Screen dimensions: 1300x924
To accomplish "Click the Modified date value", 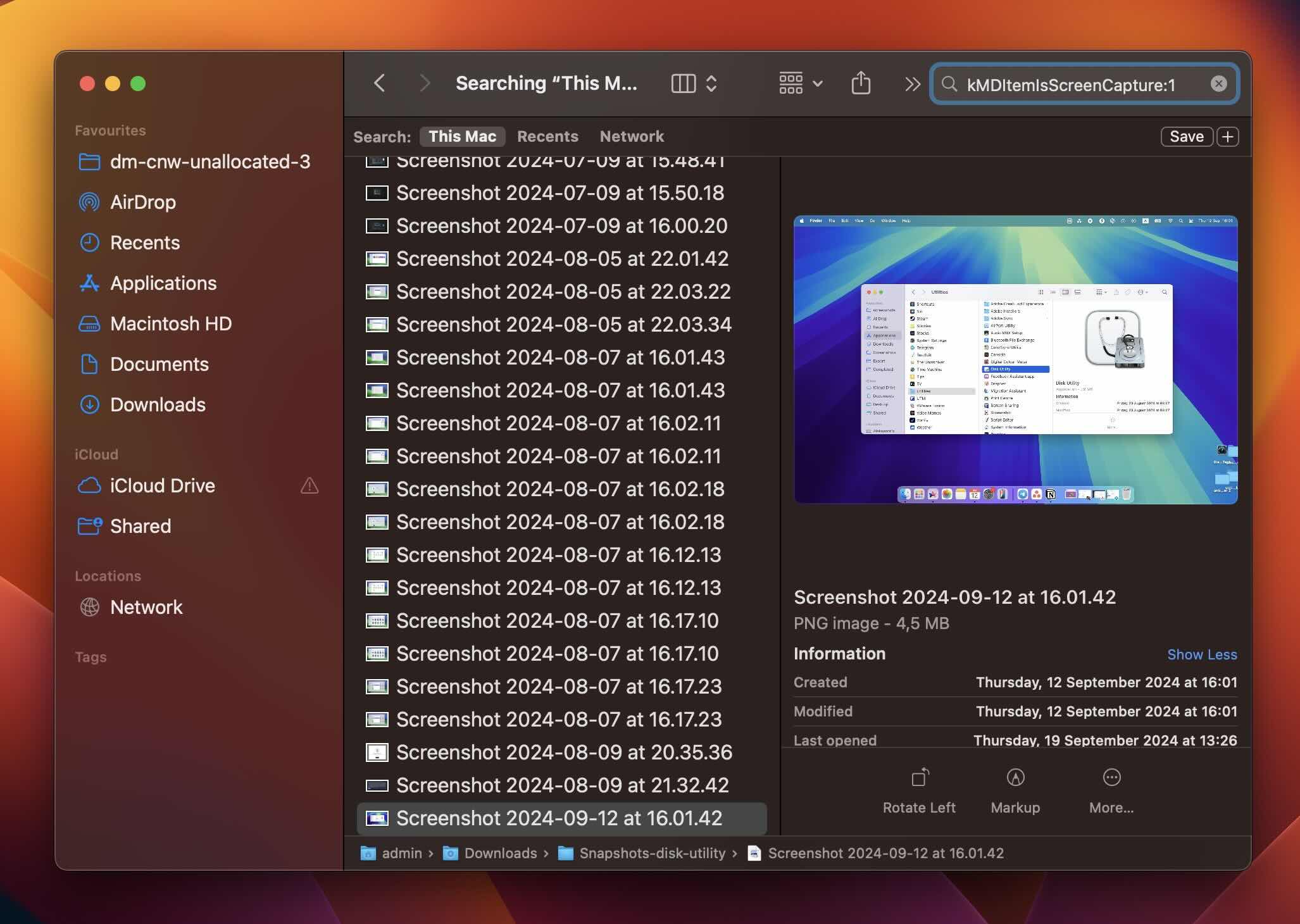I will [1106, 711].
